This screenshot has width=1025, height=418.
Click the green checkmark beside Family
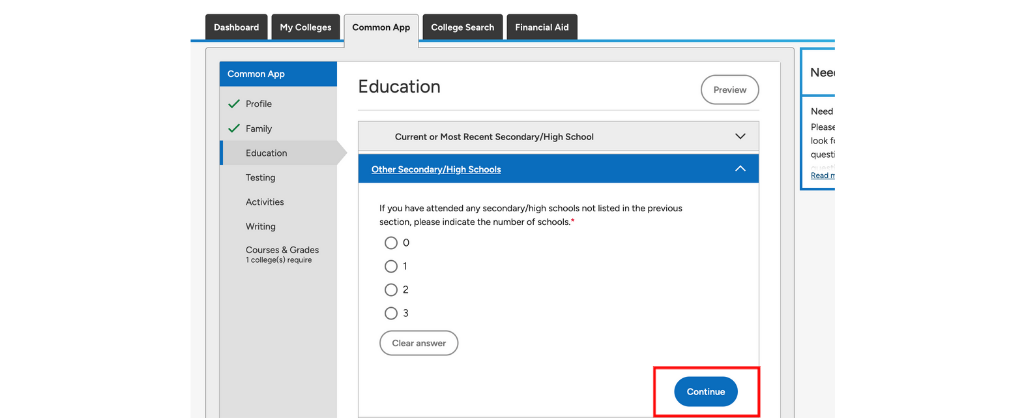tap(233, 129)
